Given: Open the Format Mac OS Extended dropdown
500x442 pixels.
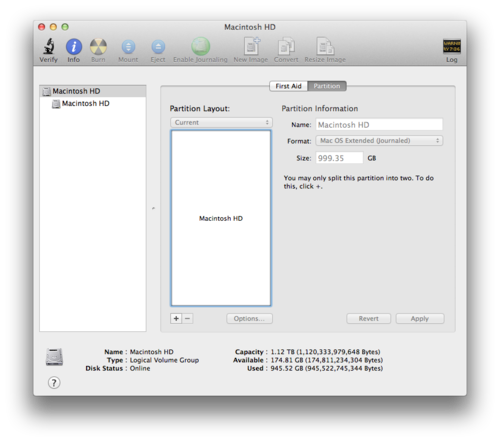Looking at the screenshot, I should pos(379,141).
